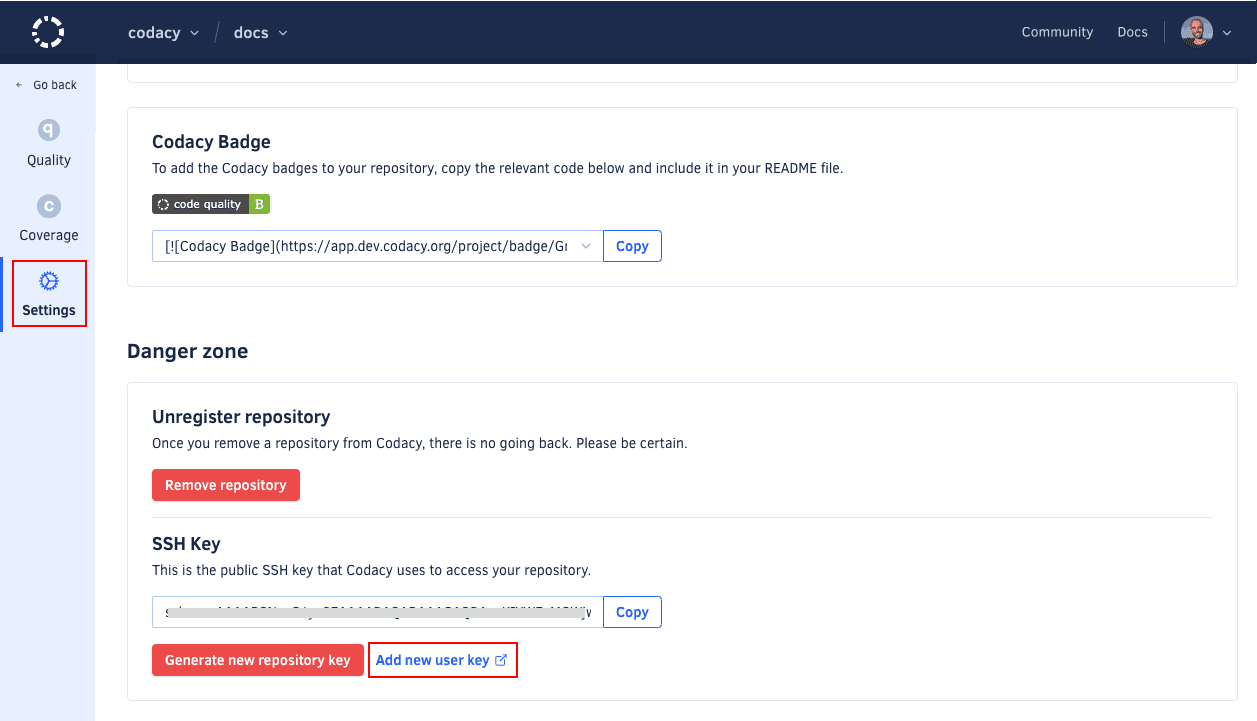Click the Remove repository button
Viewport: 1257px width, 721px height.
point(225,485)
